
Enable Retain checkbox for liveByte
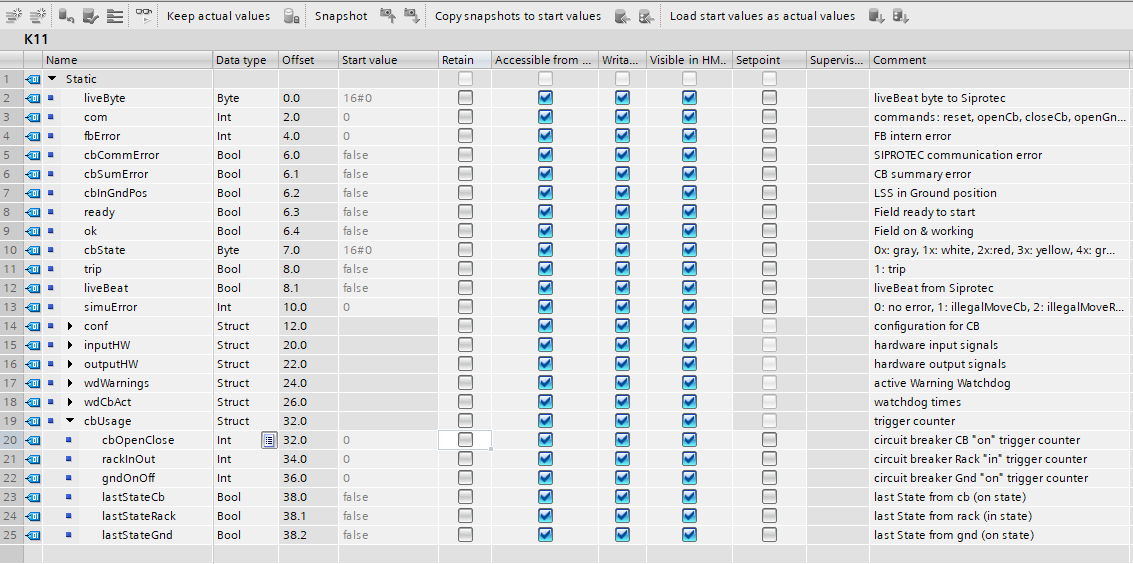point(465,98)
